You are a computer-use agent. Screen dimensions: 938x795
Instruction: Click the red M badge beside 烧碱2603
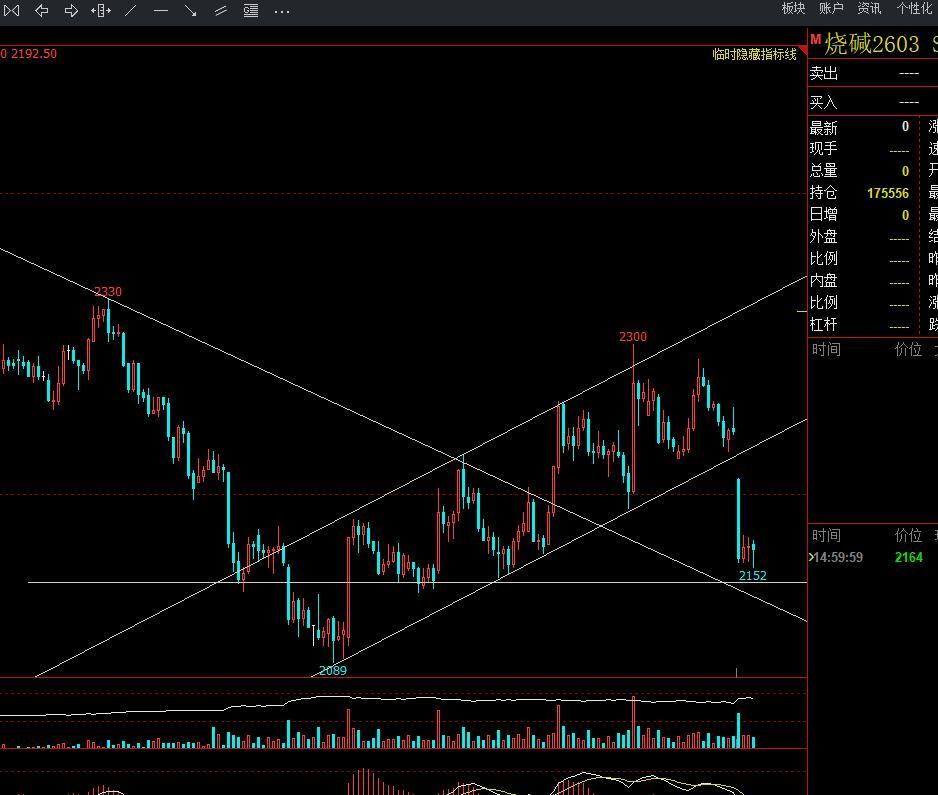[815, 39]
